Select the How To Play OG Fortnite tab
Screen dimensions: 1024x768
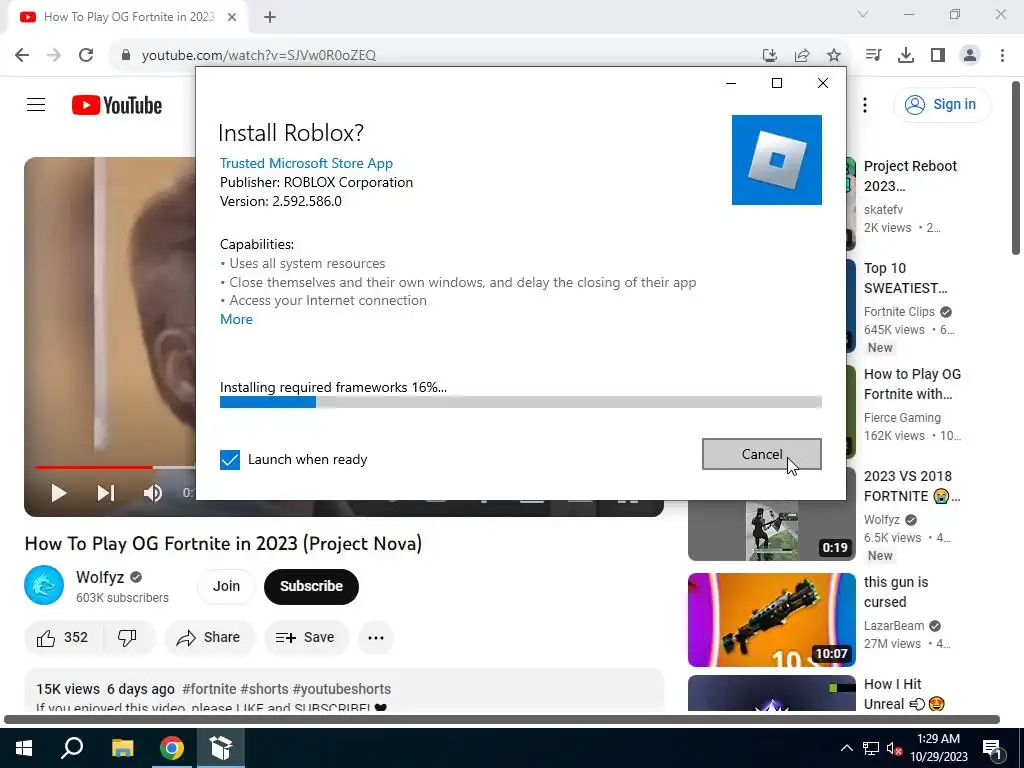click(127, 17)
